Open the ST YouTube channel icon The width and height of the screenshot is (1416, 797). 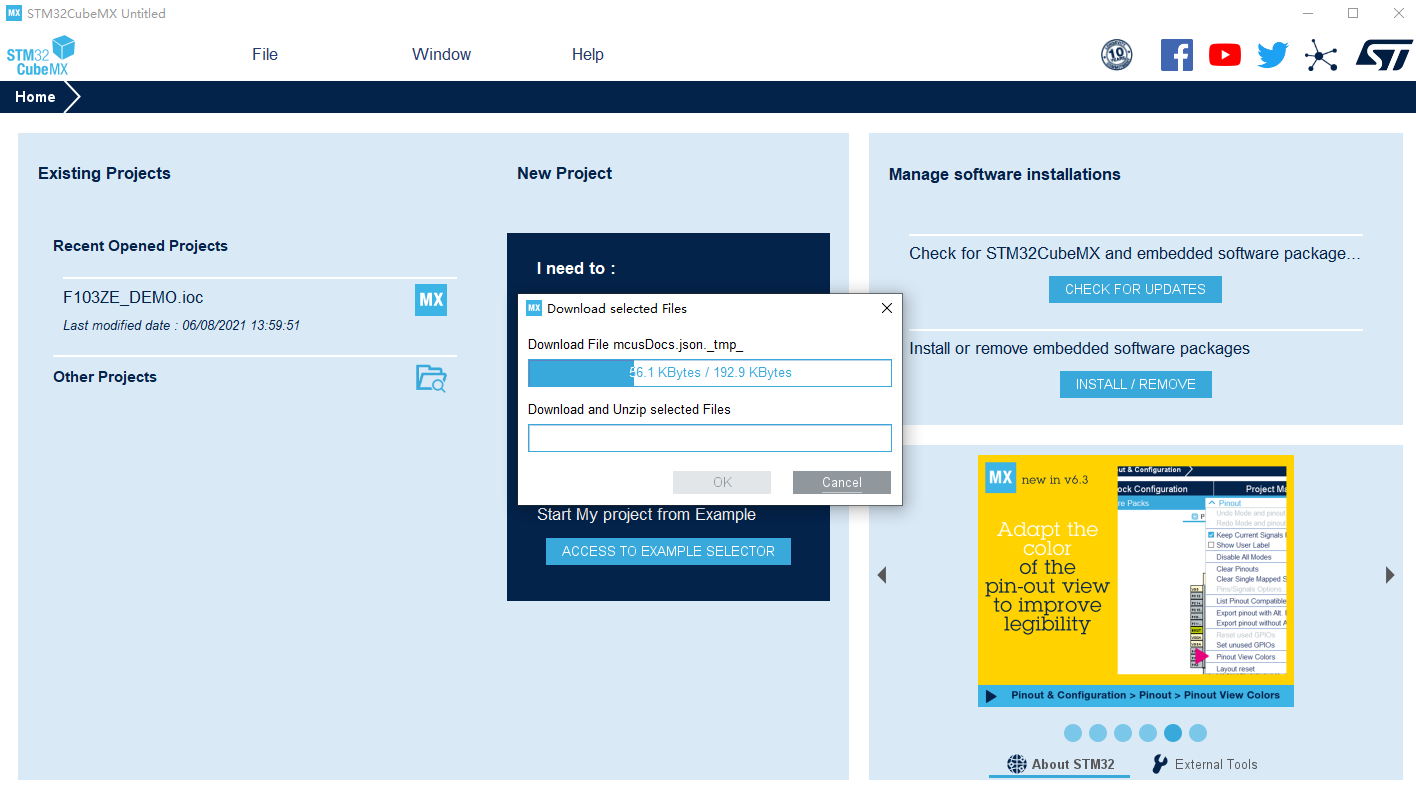point(1225,55)
